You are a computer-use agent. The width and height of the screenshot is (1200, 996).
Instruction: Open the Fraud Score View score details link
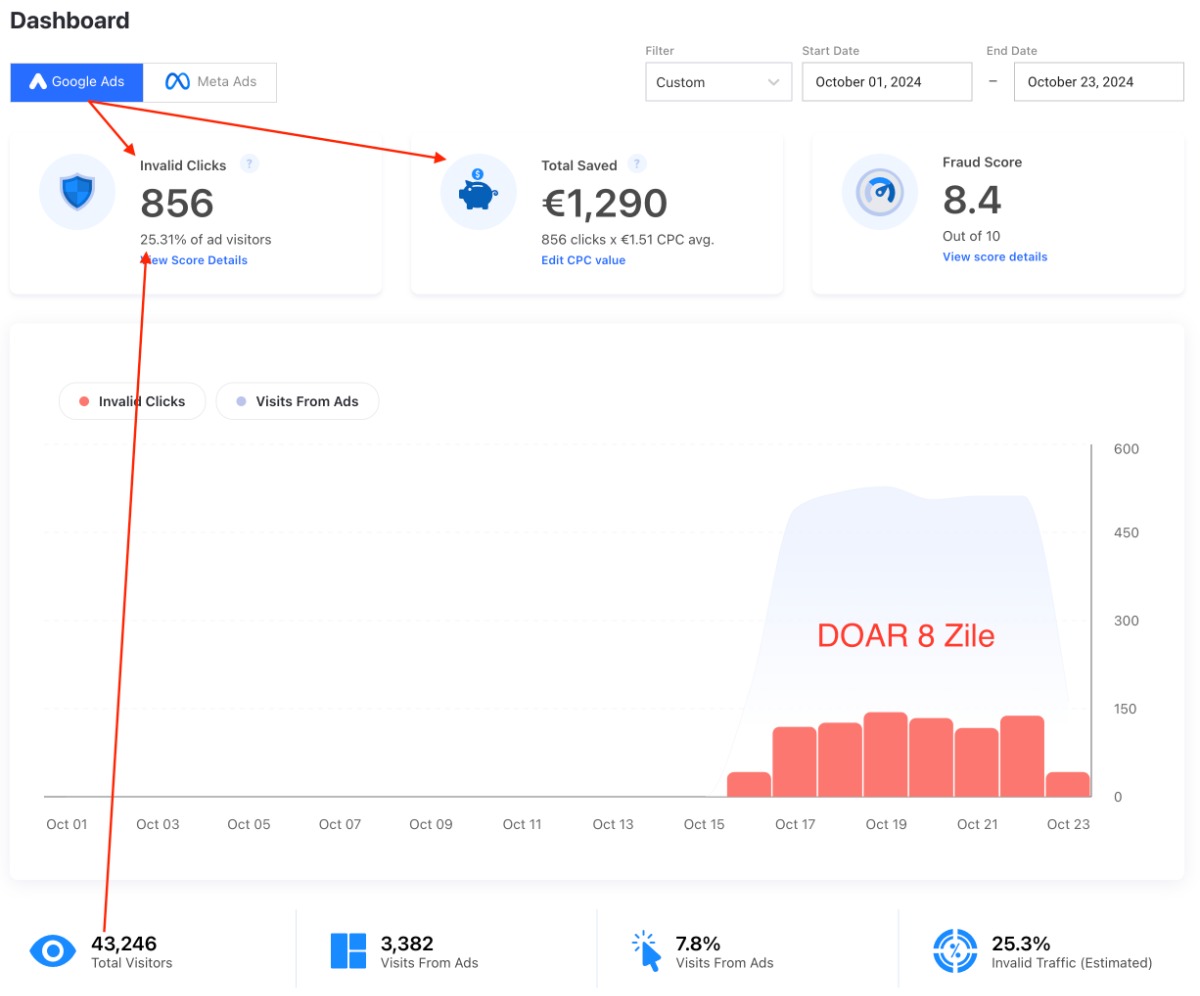[995, 257]
